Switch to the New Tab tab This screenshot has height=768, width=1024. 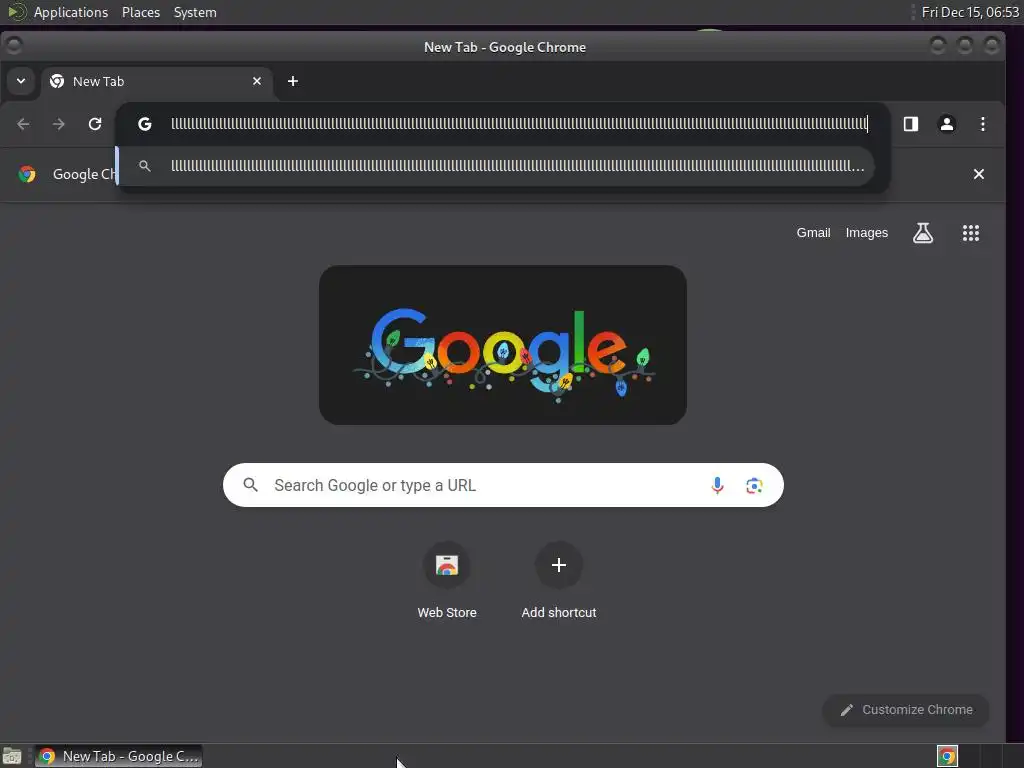click(x=157, y=82)
